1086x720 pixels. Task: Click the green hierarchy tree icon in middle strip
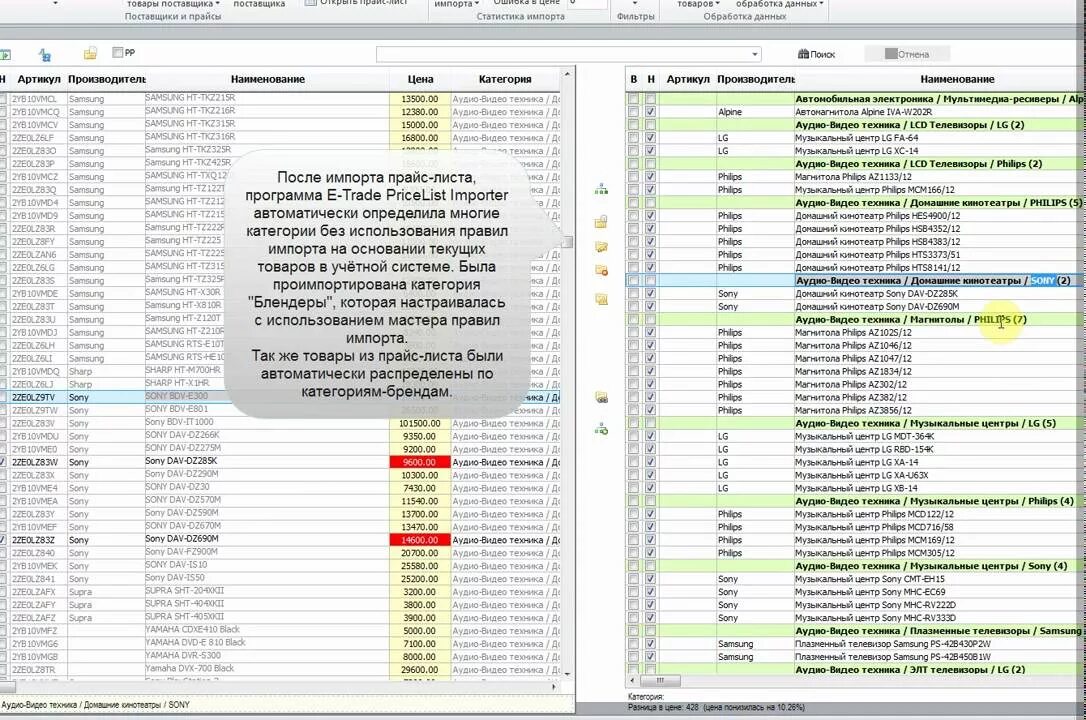coord(601,189)
